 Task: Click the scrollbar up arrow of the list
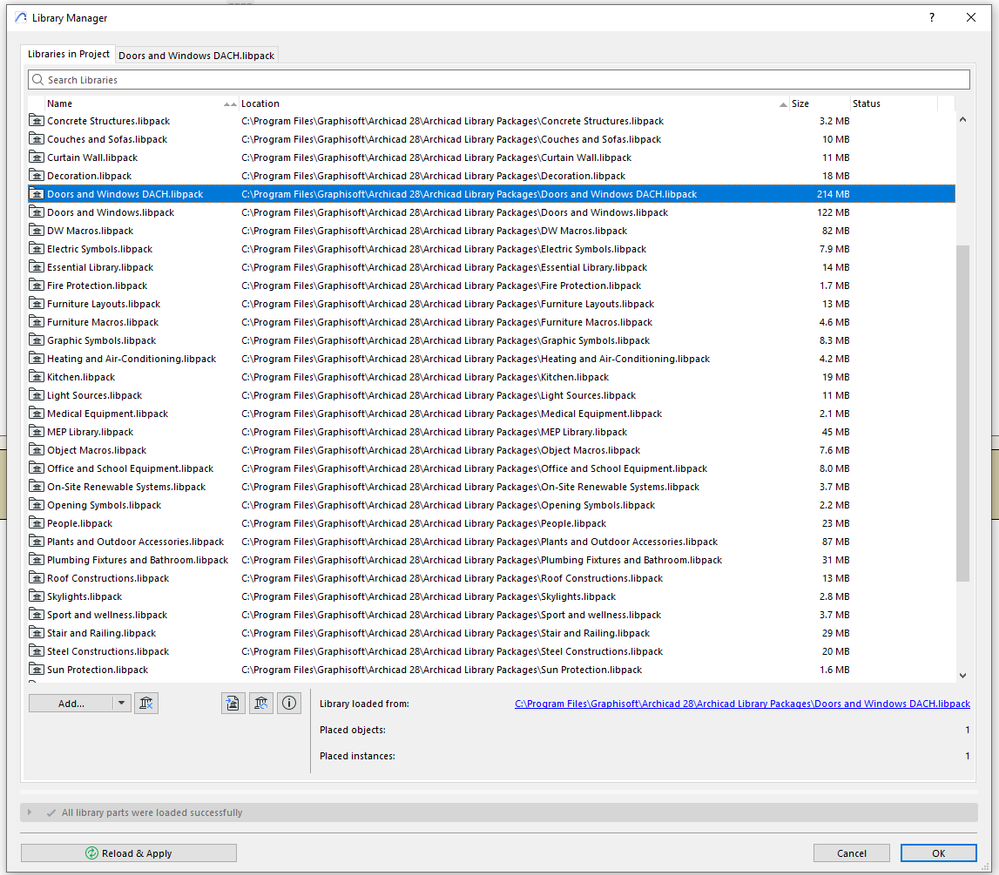click(963, 120)
